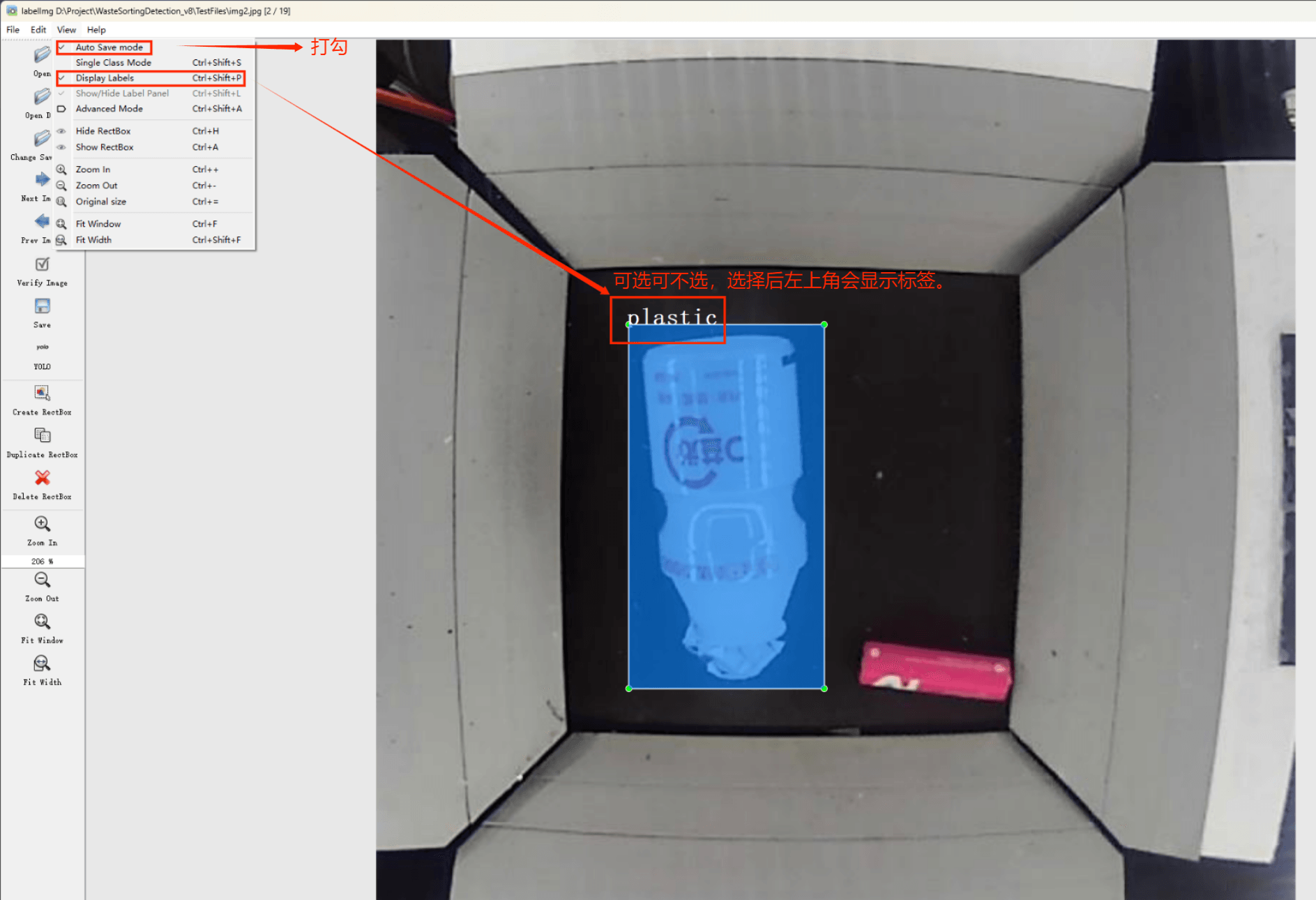Screen dimensions: 1316x900
Task: Select Fit Width in View menu
Action: [x=156, y=240]
